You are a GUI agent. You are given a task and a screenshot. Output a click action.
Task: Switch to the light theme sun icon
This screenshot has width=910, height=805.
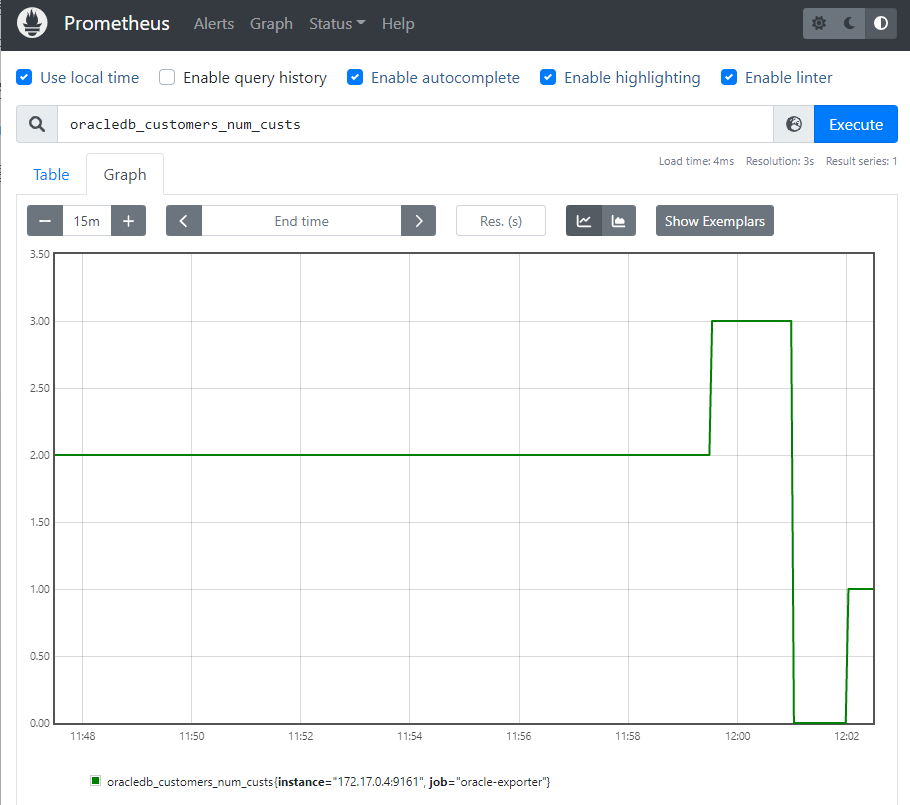point(819,23)
